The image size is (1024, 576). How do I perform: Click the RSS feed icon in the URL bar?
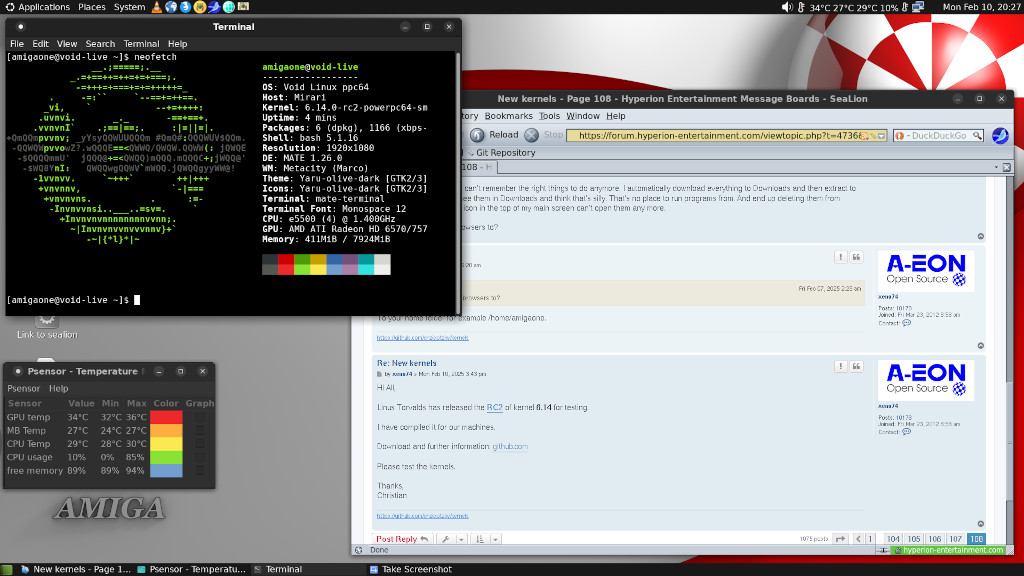pos(865,136)
